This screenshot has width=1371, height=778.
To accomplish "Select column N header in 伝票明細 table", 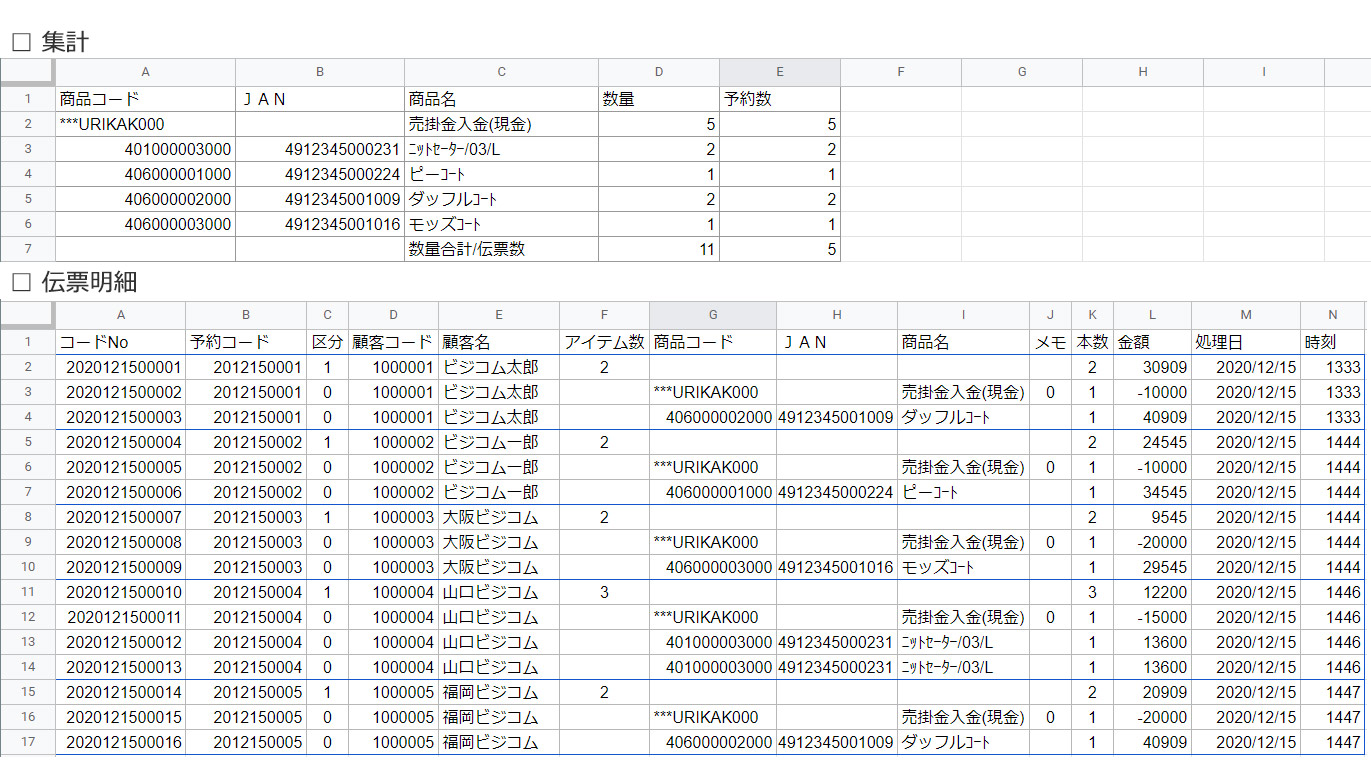I will tap(1332, 315).
